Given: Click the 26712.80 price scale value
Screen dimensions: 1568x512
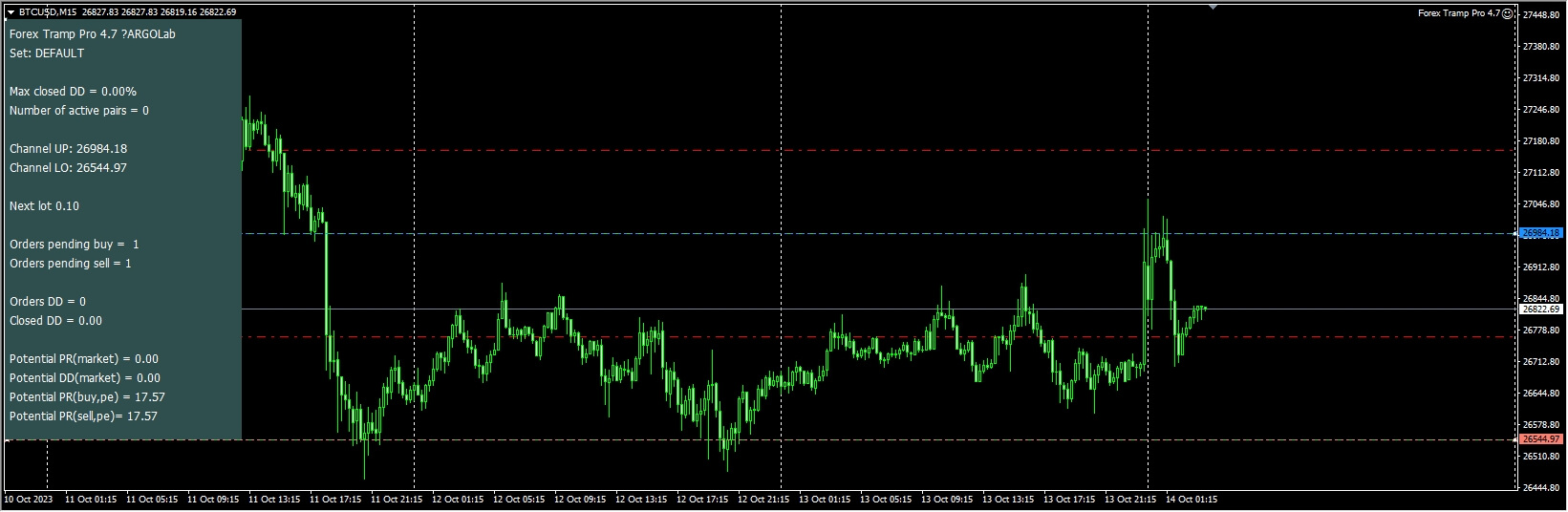Looking at the screenshot, I should 1542,362.
